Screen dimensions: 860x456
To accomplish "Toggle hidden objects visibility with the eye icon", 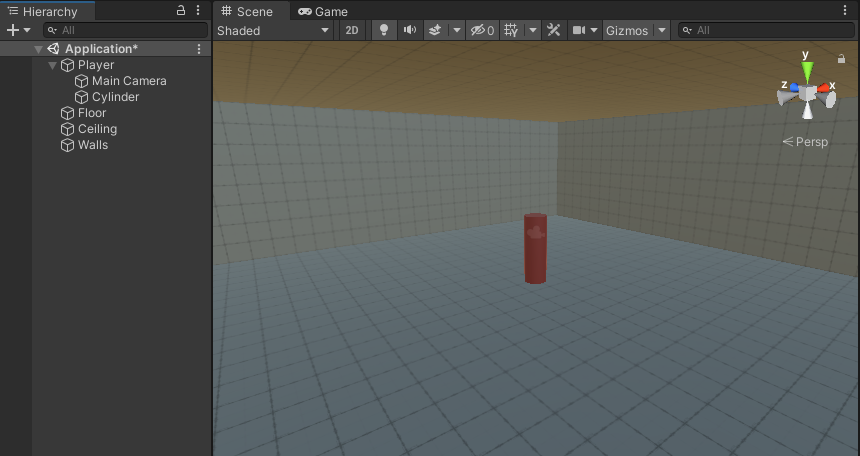I will tap(482, 30).
